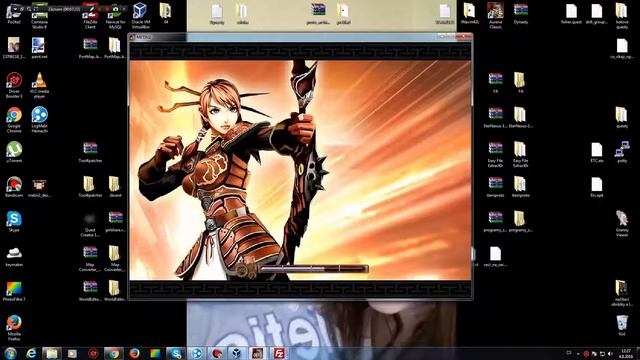
Task: Open the itemproto folder on the desktop
Action: pos(520,187)
